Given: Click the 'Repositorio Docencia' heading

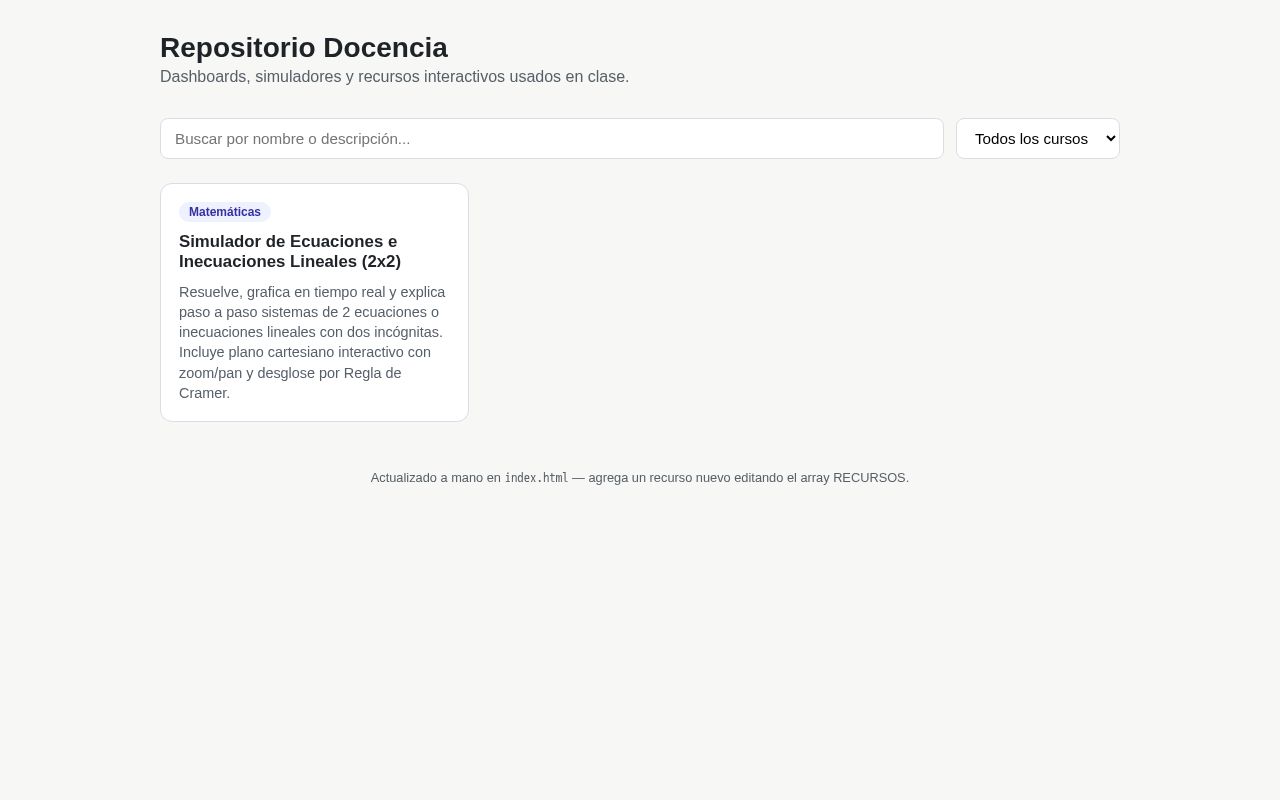Looking at the screenshot, I should 304,47.
